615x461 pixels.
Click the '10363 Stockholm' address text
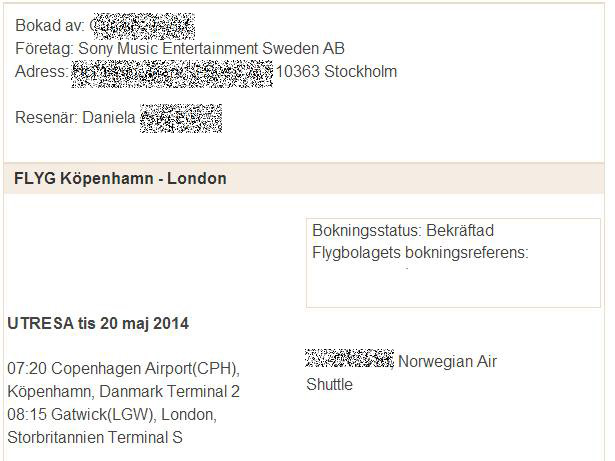(x=337, y=72)
